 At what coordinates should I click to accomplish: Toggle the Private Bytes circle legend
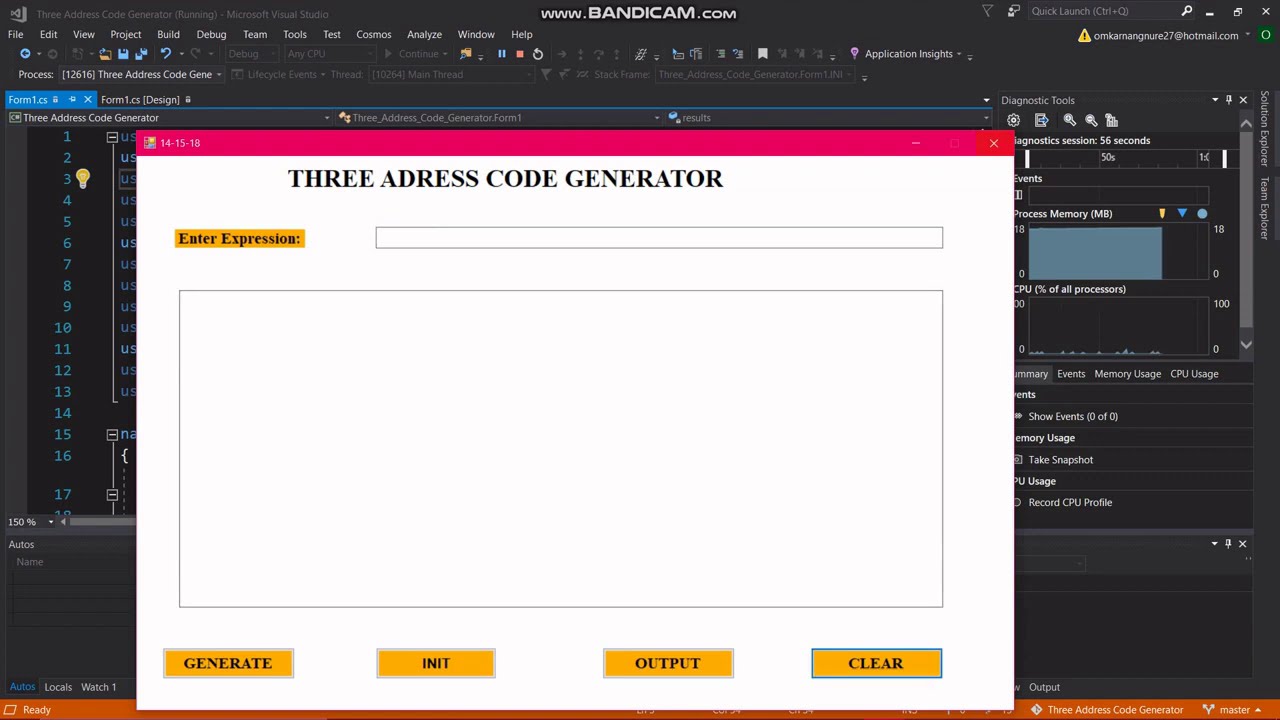point(1202,214)
